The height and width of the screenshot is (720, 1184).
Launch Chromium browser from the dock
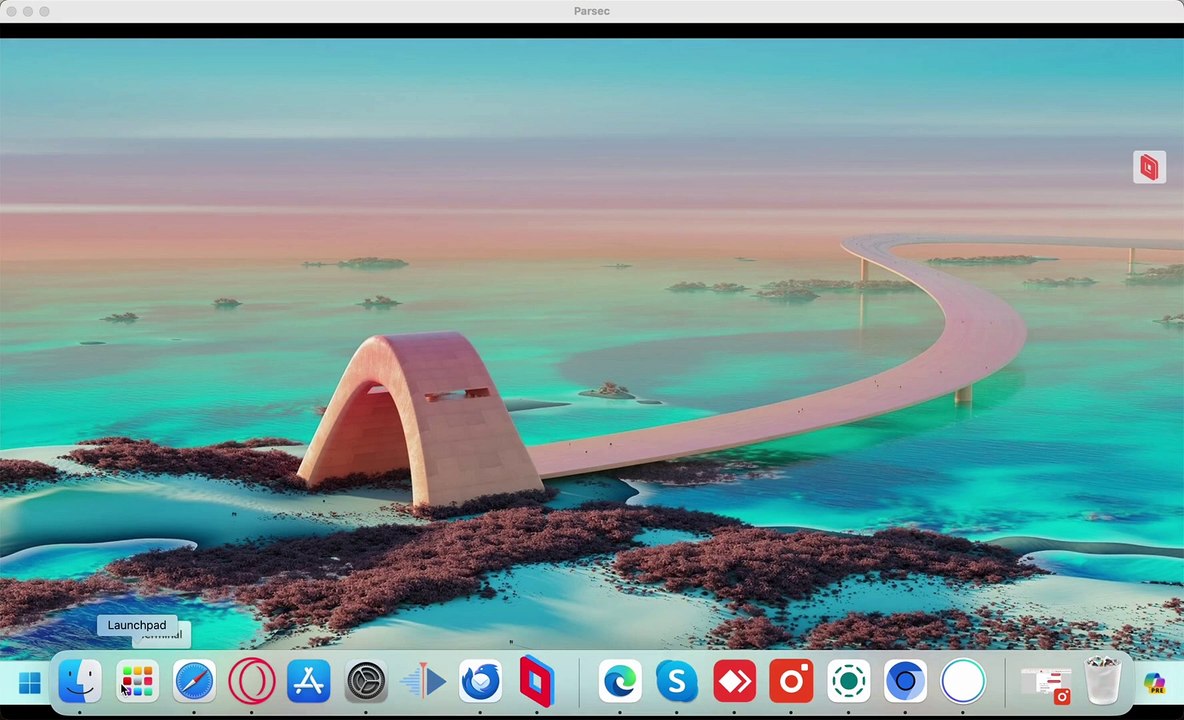[905, 682]
